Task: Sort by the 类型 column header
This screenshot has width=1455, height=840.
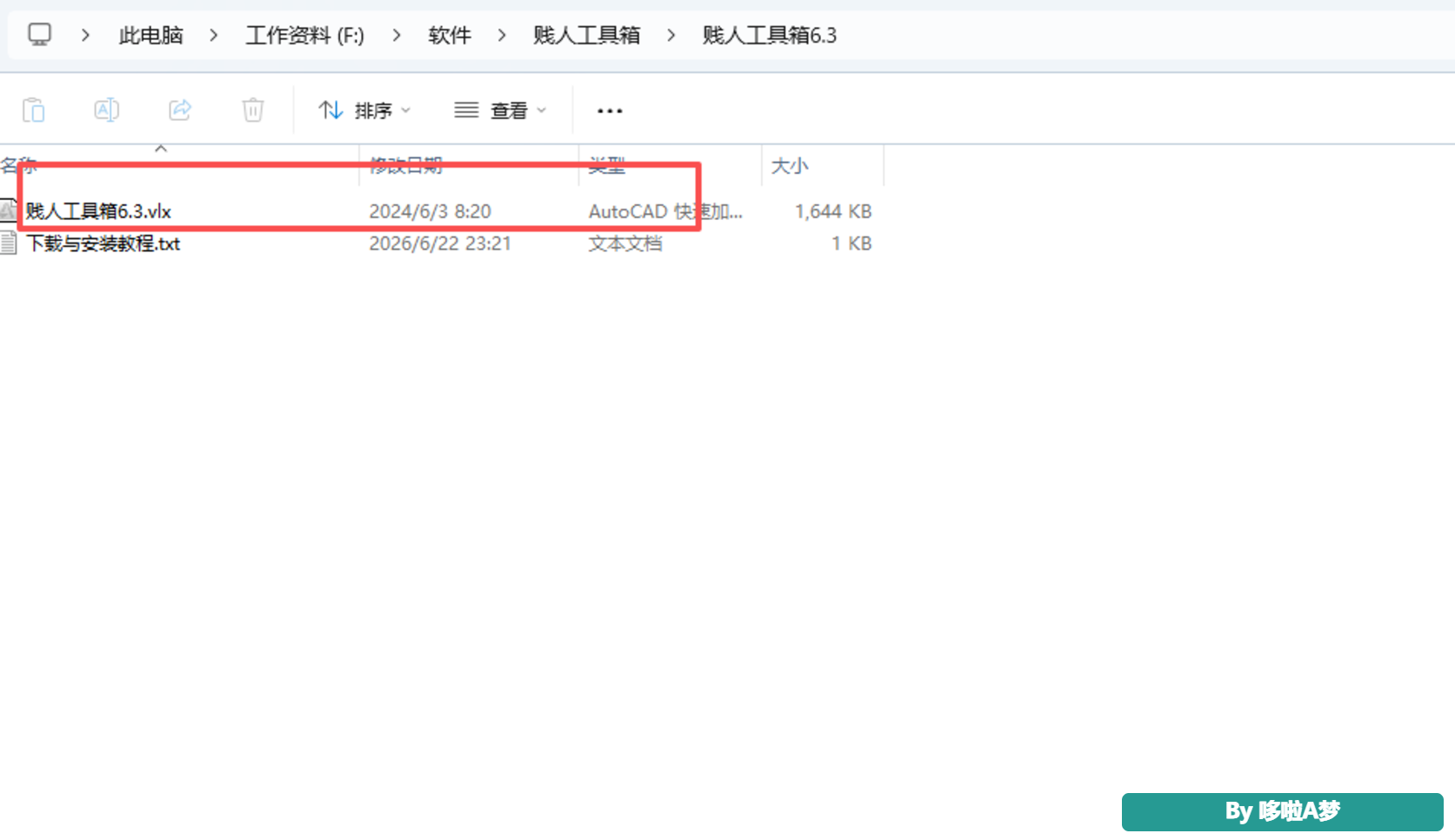Action: pyautogui.click(x=607, y=165)
